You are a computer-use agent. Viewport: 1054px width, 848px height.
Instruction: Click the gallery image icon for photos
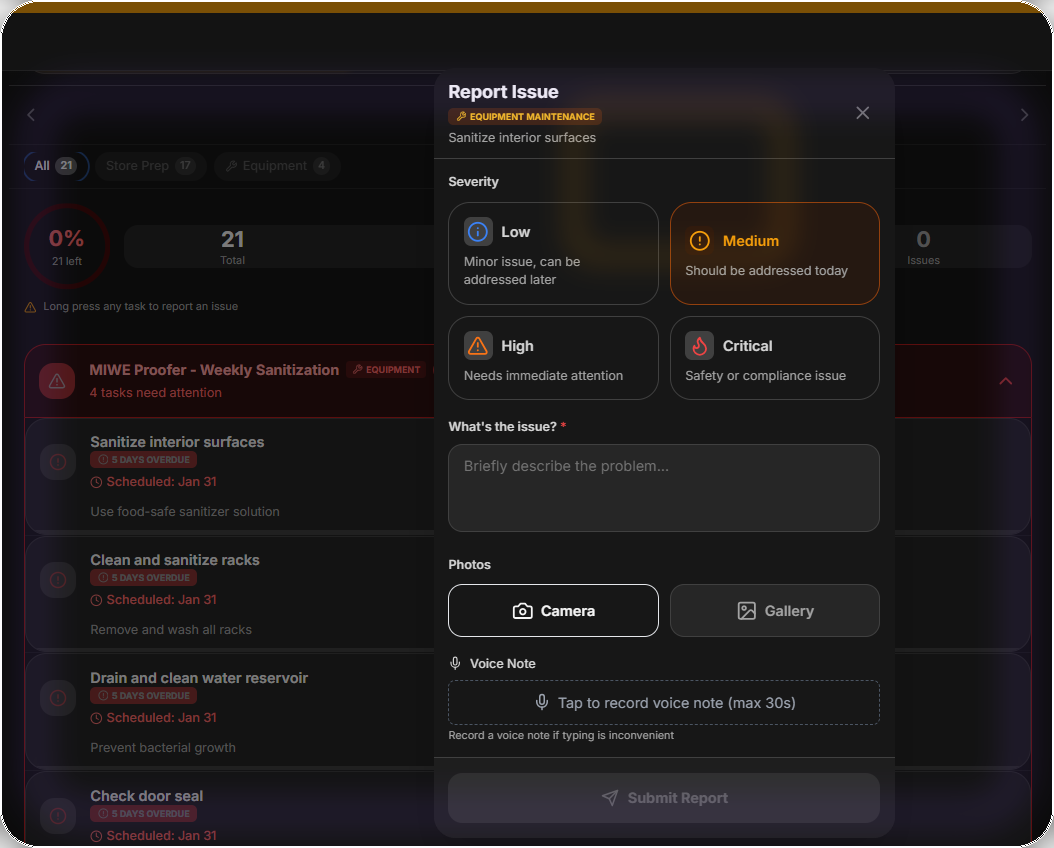pyautogui.click(x=746, y=610)
